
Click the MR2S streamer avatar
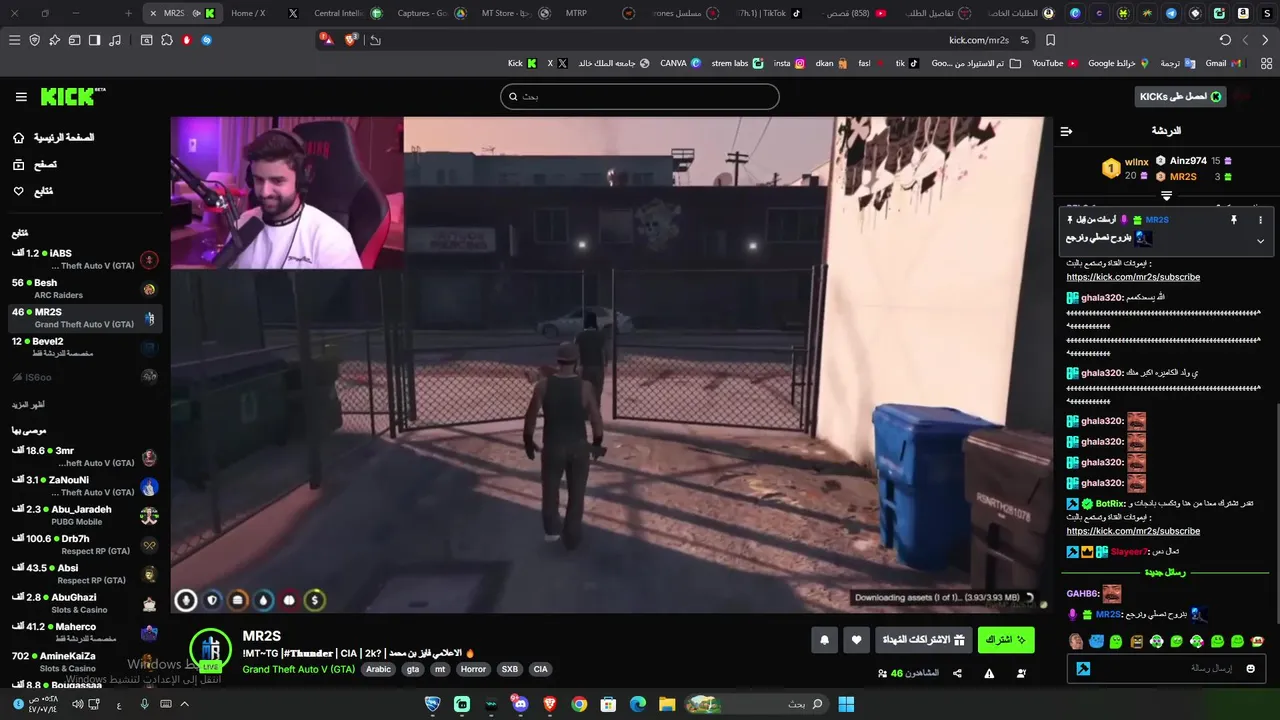[211, 650]
